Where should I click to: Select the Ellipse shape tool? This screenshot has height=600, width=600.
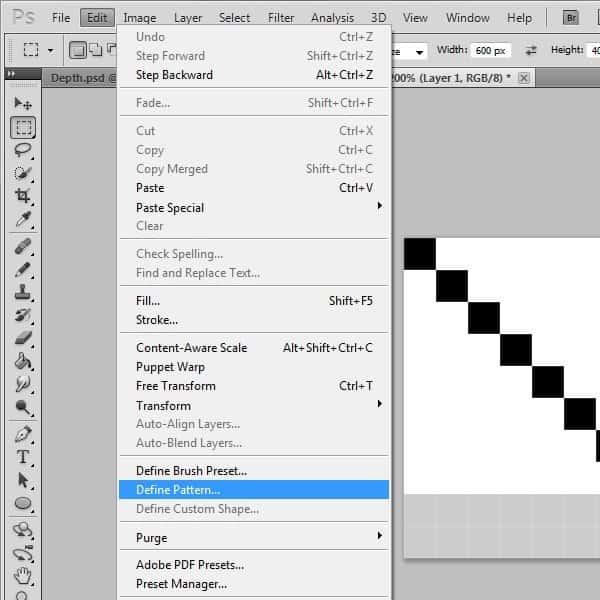(23, 503)
